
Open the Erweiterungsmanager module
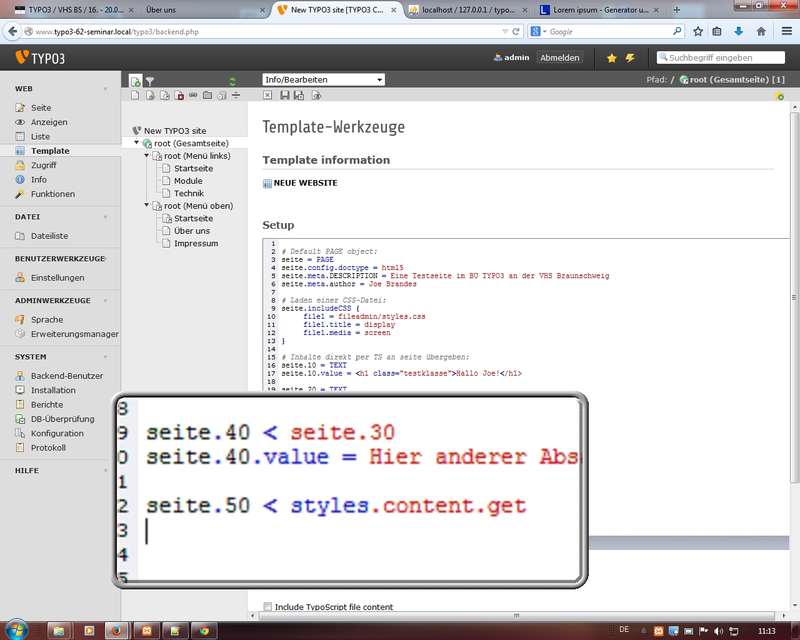click(x=74, y=334)
